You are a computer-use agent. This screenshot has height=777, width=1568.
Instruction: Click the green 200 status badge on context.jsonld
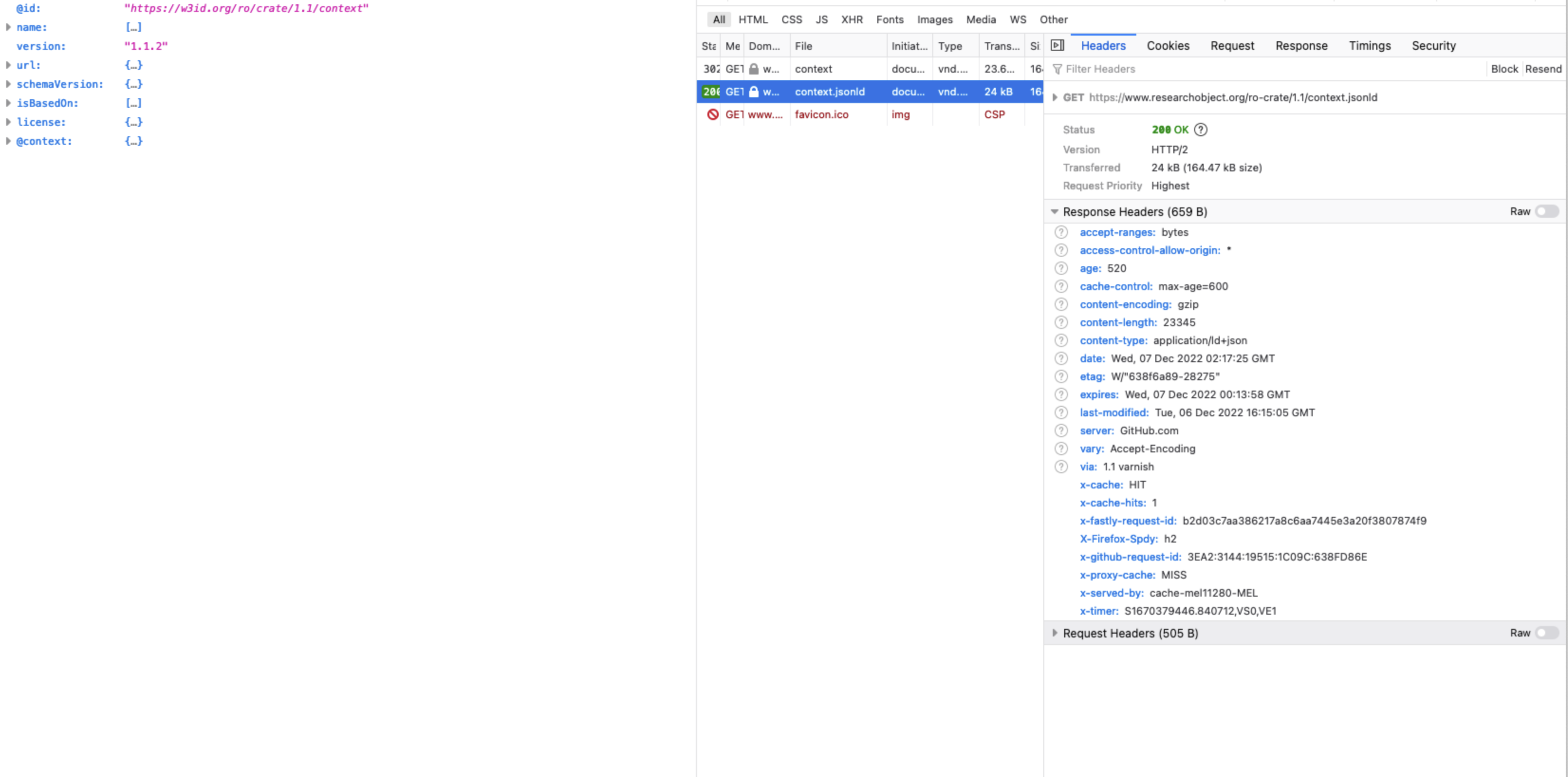[x=710, y=92]
